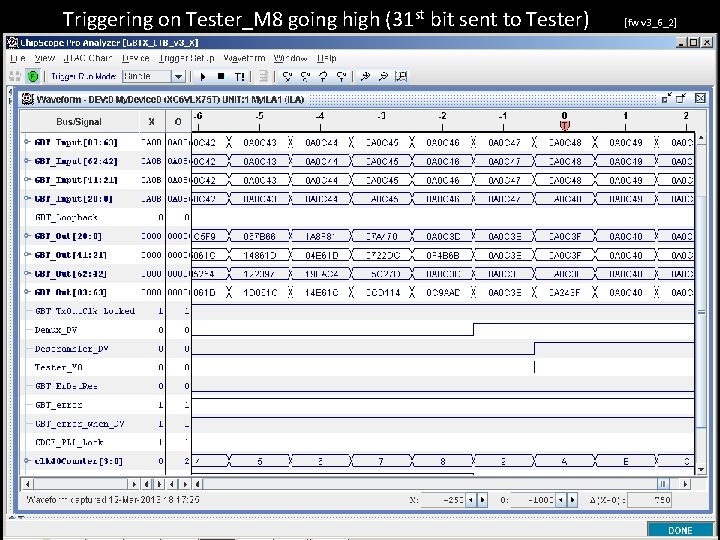Open the Window menu

click(x=290, y=58)
